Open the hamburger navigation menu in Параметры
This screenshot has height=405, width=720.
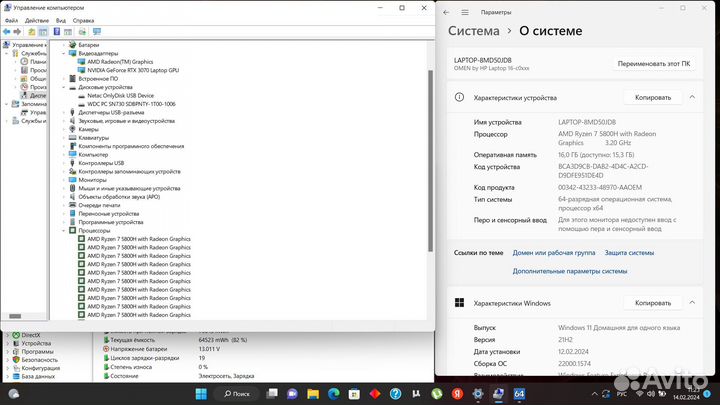point(465,12)
